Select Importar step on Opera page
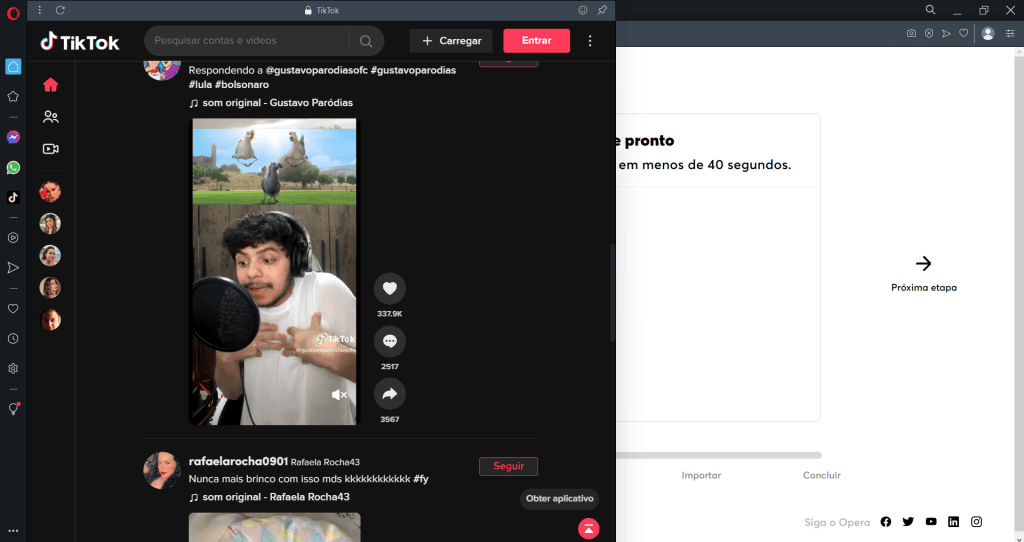This screenshot has height=542, width=1024. pos(701,475)
